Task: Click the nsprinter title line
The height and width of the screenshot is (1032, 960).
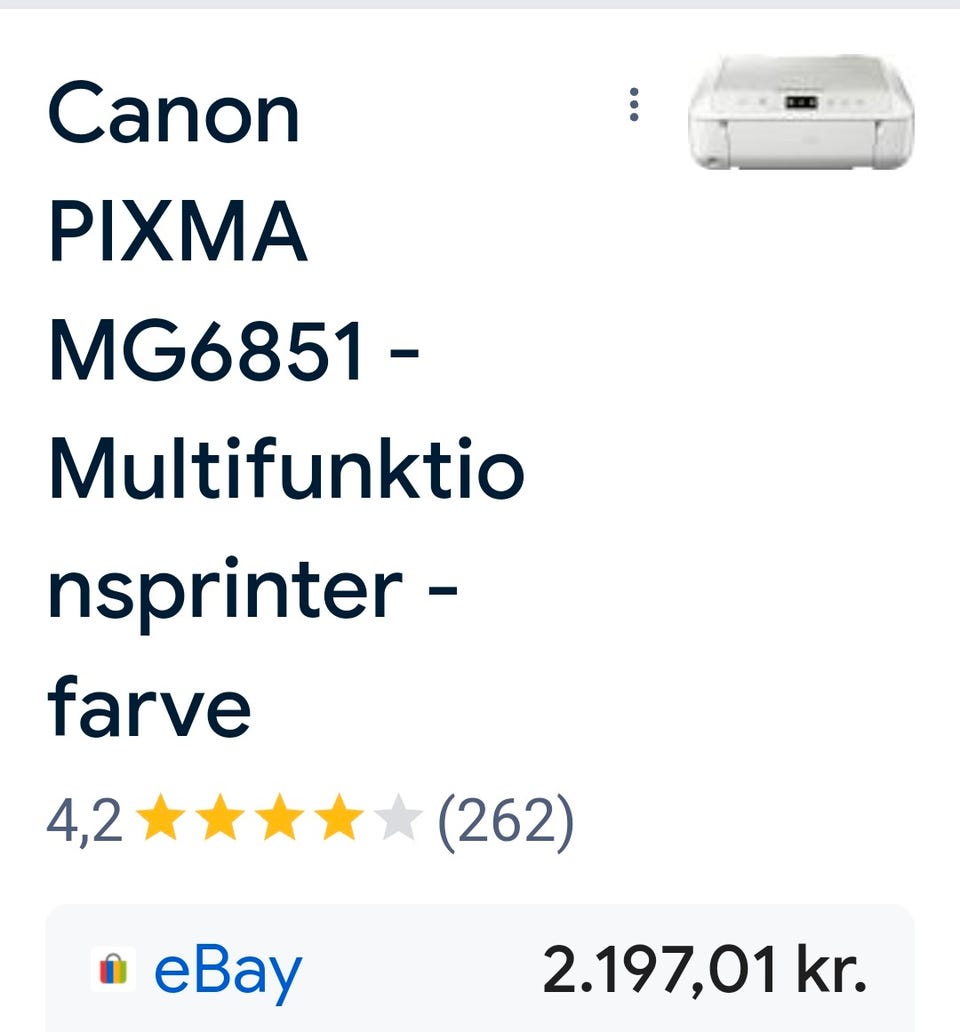Action: (x=226, y=590)
